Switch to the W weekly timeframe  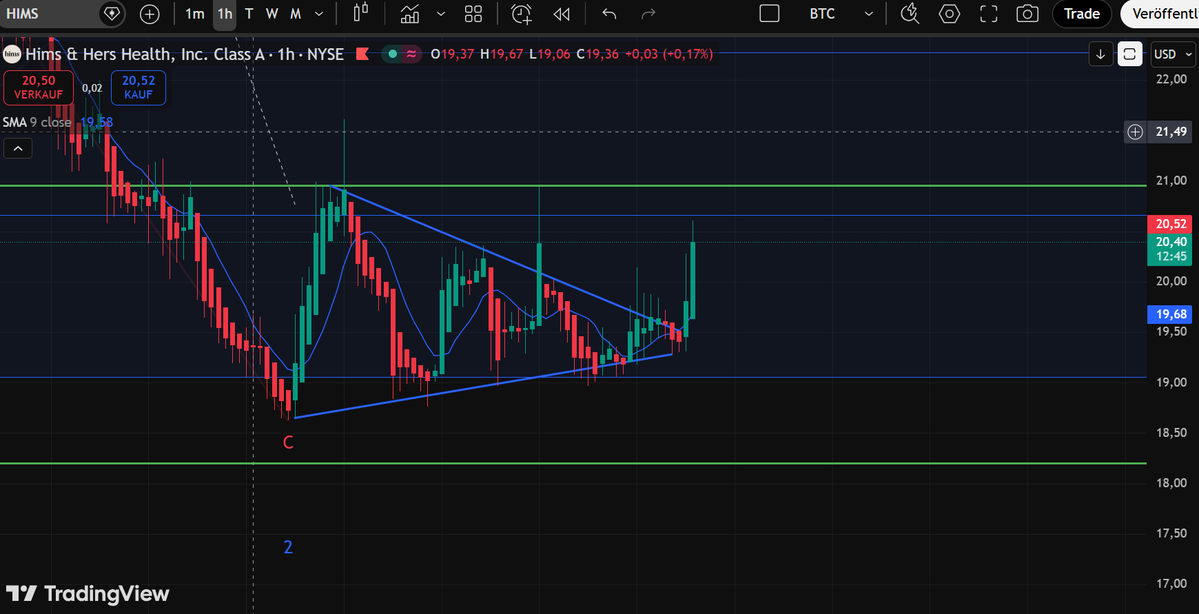pos(271,14)
